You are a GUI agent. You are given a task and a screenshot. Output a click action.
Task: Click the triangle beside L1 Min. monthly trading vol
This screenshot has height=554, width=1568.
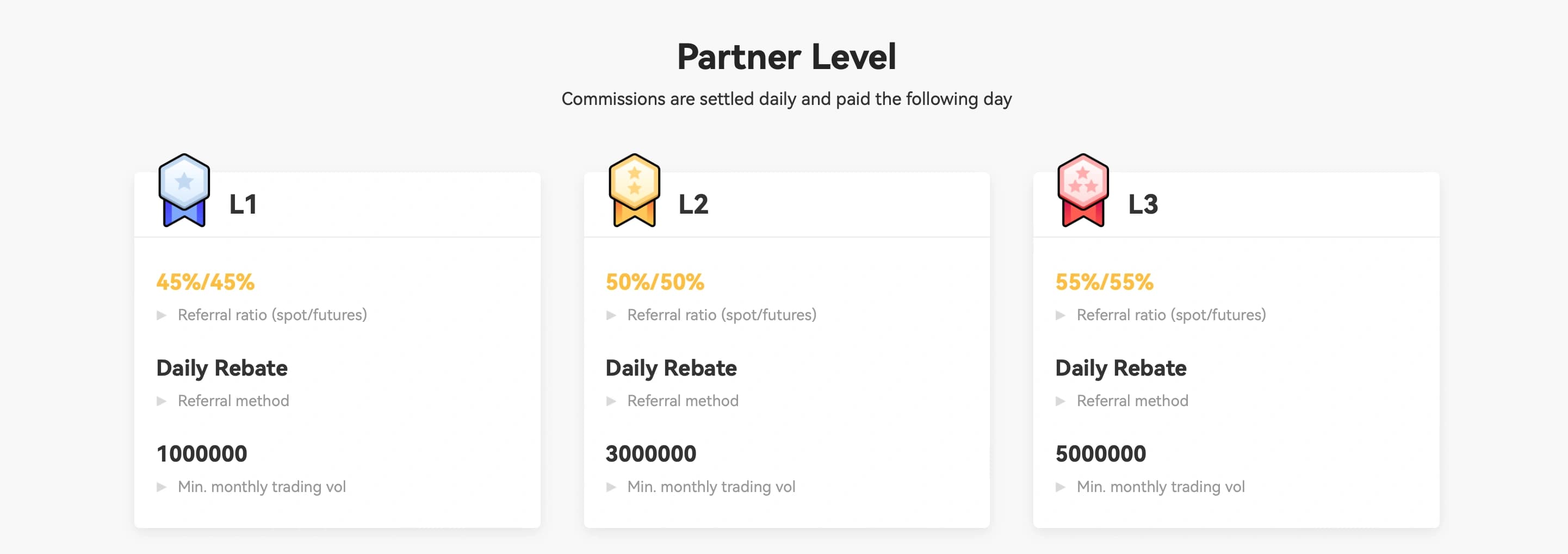162,487
